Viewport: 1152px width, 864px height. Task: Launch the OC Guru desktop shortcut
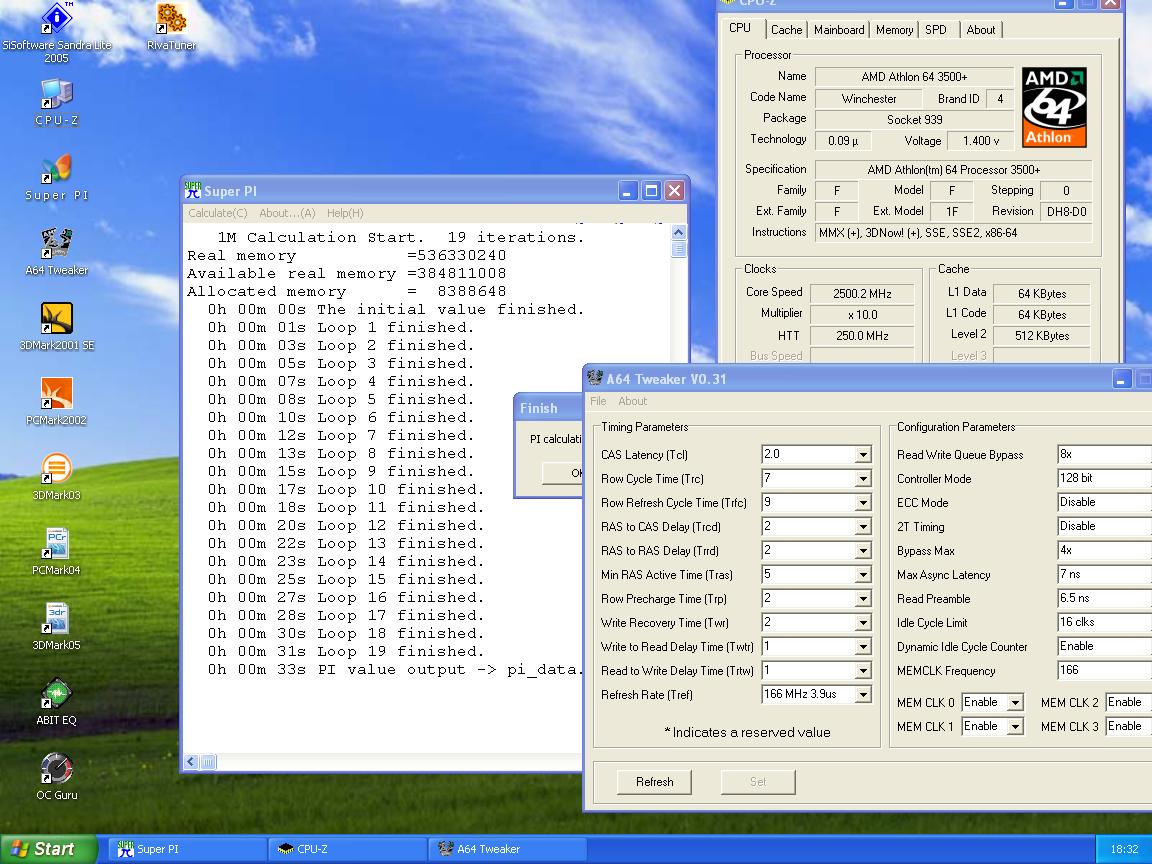[56, 770]
